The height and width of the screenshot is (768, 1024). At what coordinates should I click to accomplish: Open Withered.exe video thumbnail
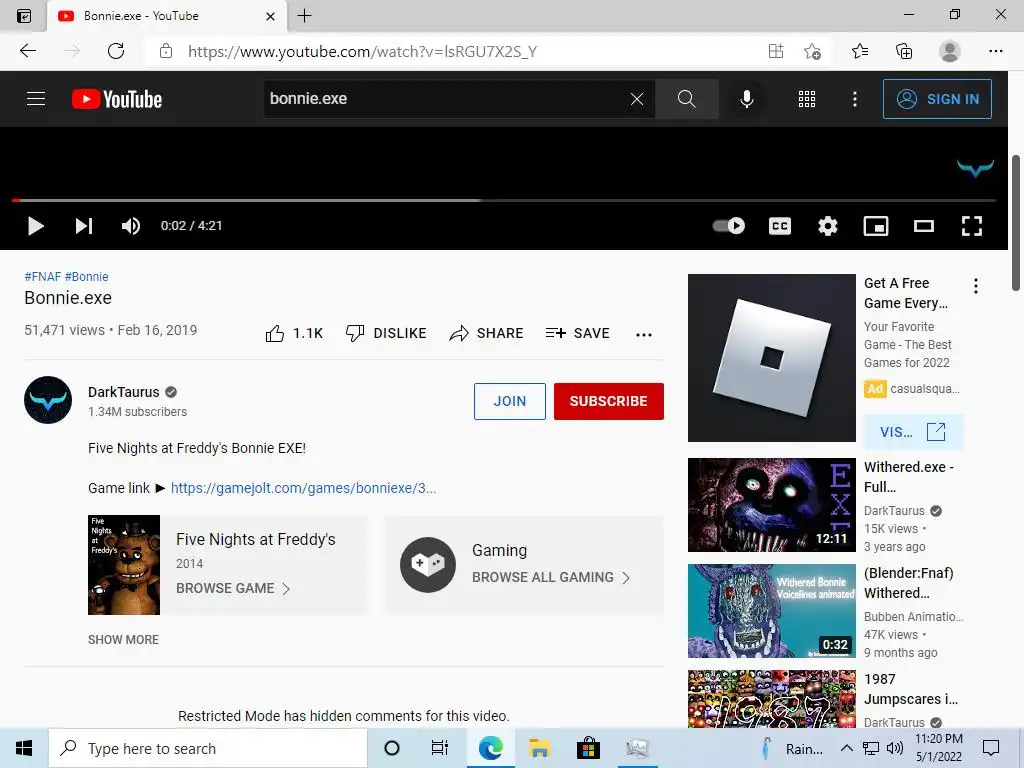point(772,505)
